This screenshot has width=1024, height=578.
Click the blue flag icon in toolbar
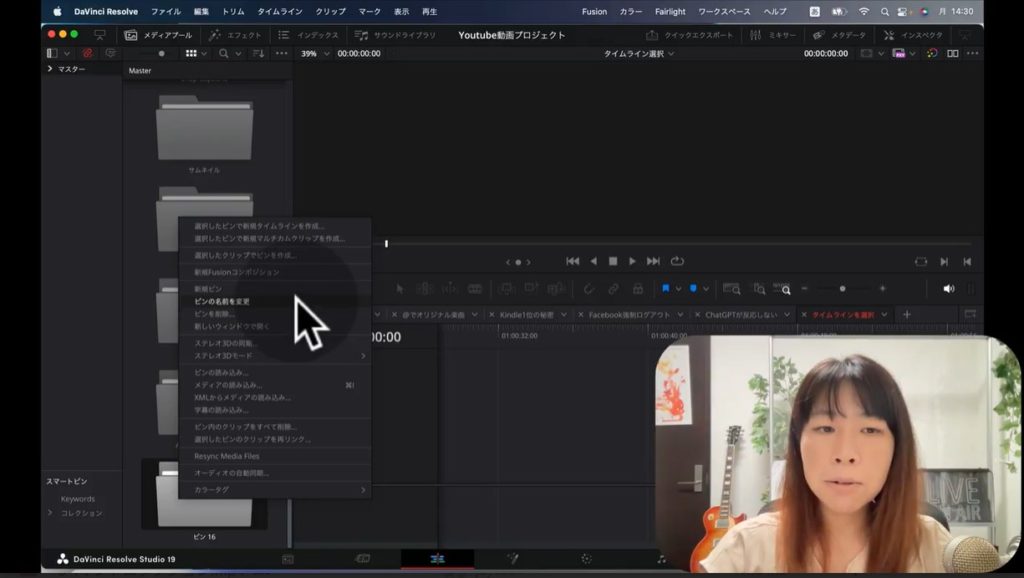665,289
